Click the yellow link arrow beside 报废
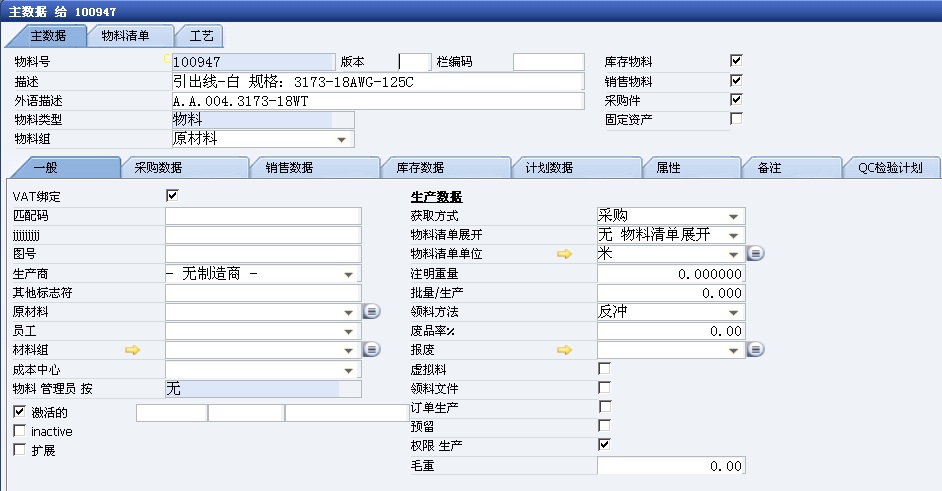 pyautogui.click(x=564, y=350)
